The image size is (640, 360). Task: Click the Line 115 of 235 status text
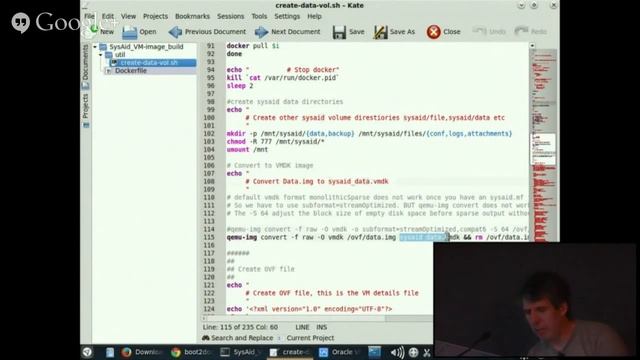(x=240, y=327)
